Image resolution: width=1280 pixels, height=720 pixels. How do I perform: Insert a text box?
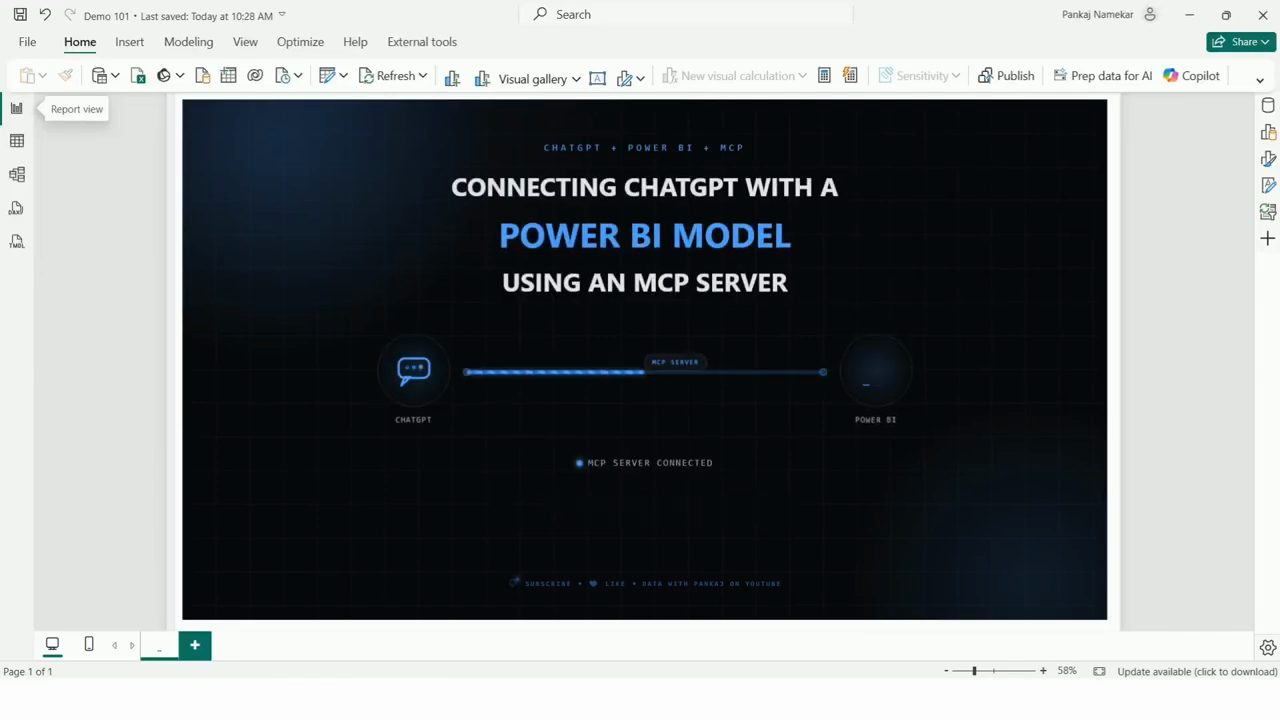click(597, 77)
